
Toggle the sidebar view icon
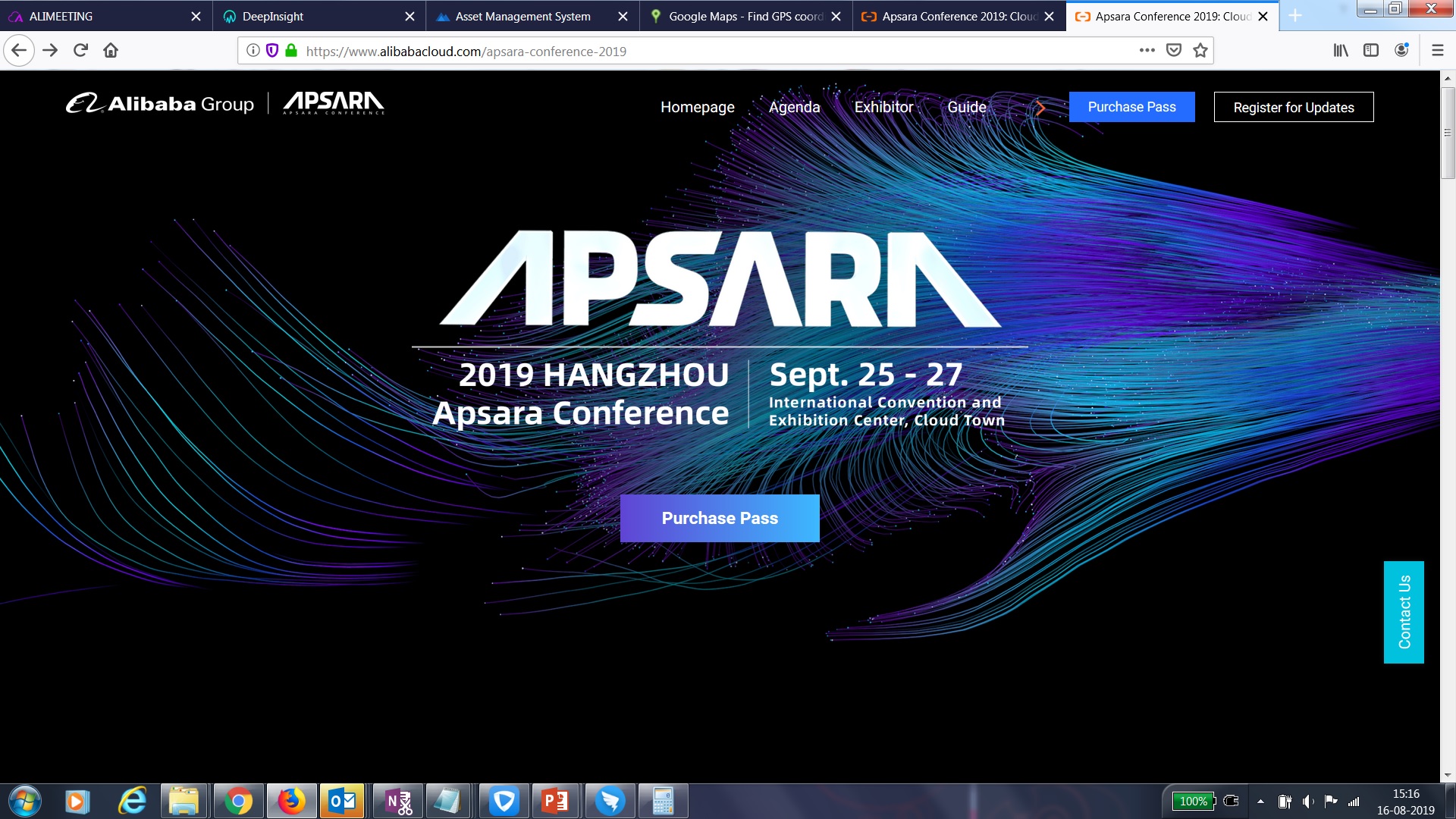coord(1371,51)
